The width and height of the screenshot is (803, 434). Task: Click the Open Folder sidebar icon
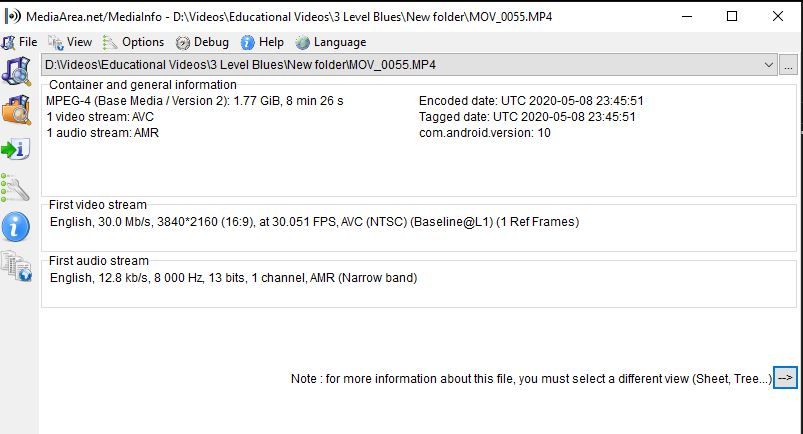click(x=16, y=110)
